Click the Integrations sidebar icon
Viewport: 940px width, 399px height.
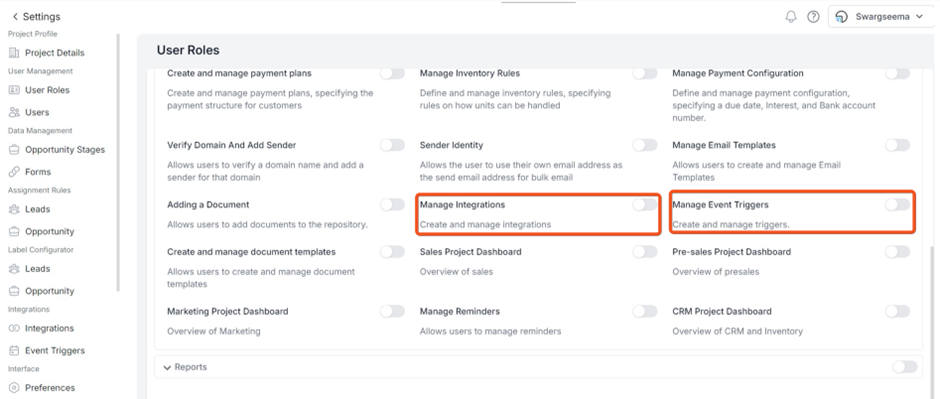tap(14, 328)
